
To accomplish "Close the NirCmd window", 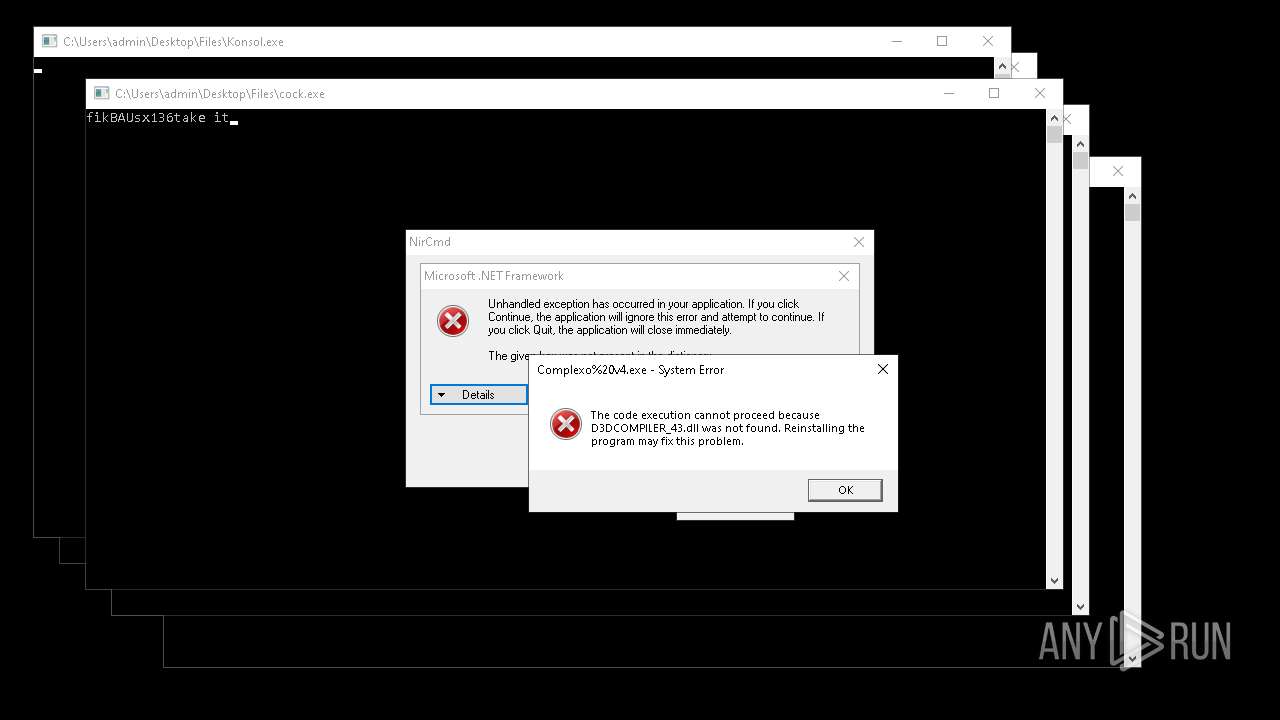I will [x=858, y=242].
